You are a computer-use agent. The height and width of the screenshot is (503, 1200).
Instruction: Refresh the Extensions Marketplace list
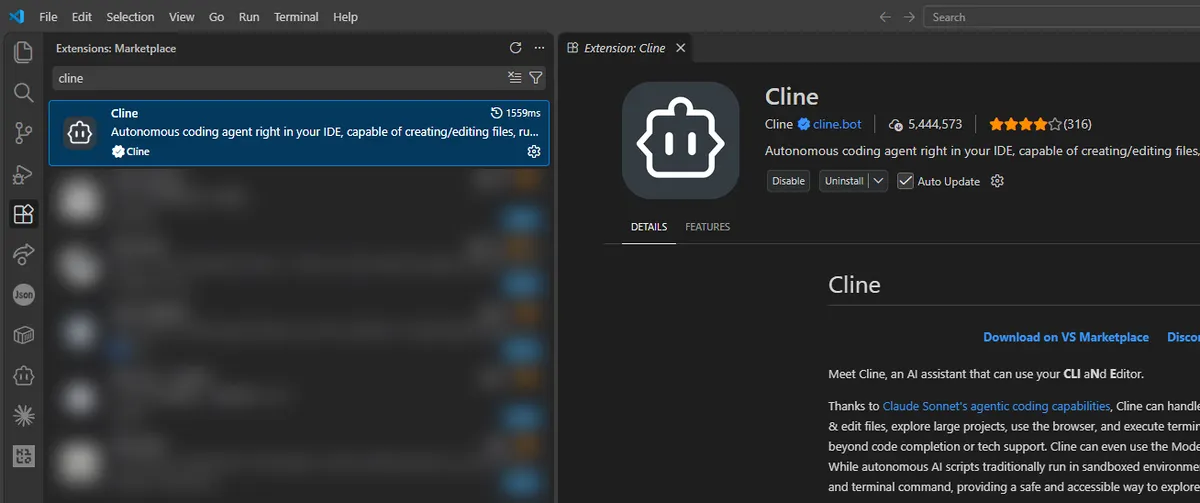click(516, 48)
